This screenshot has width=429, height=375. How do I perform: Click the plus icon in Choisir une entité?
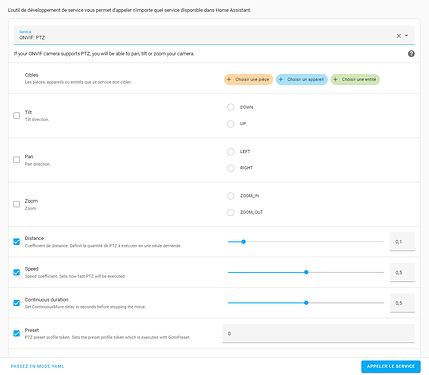(335, 79)
